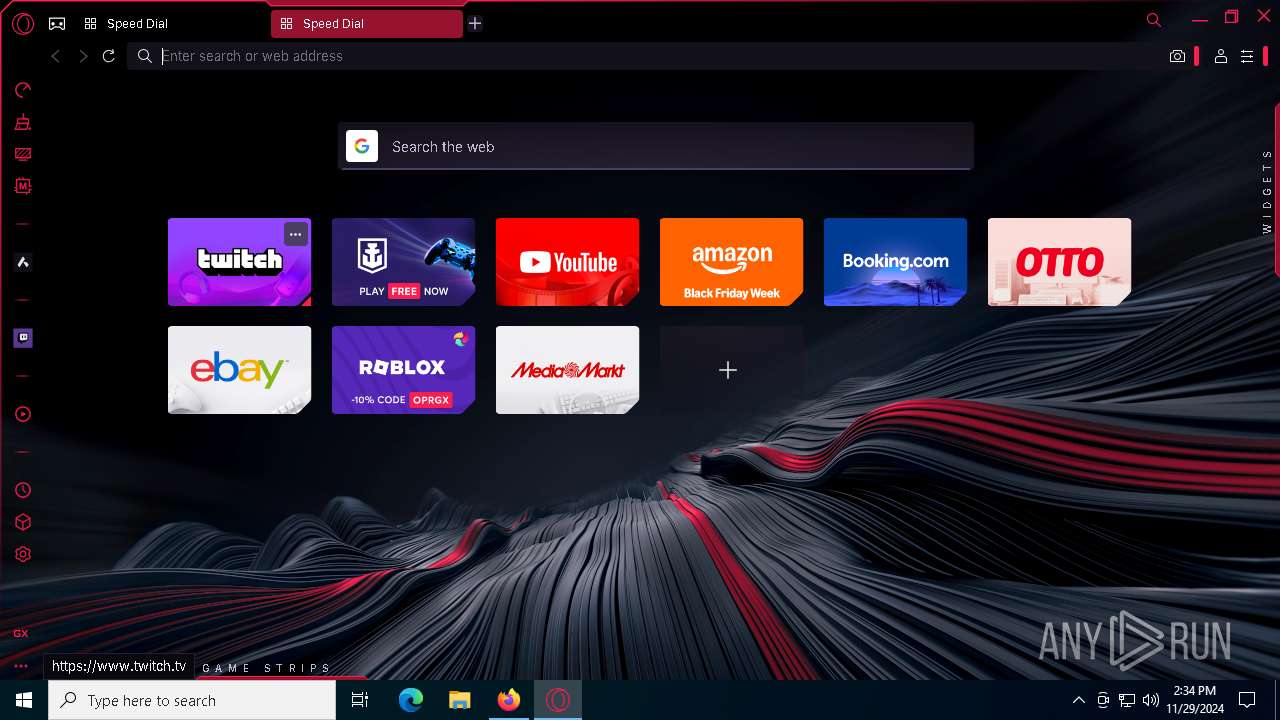
Task: Click the Google logo in search box
Action: [x=362, y=146]
